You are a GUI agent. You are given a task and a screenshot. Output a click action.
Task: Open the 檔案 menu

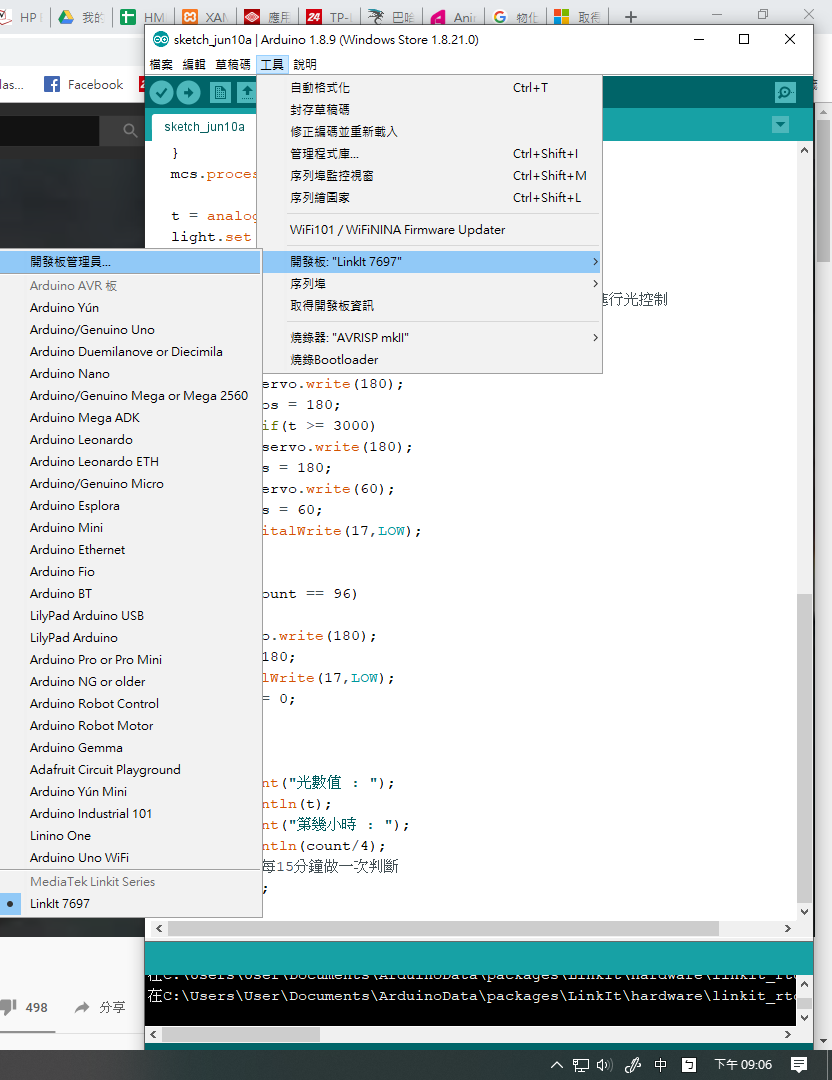(x=161, y=64)
